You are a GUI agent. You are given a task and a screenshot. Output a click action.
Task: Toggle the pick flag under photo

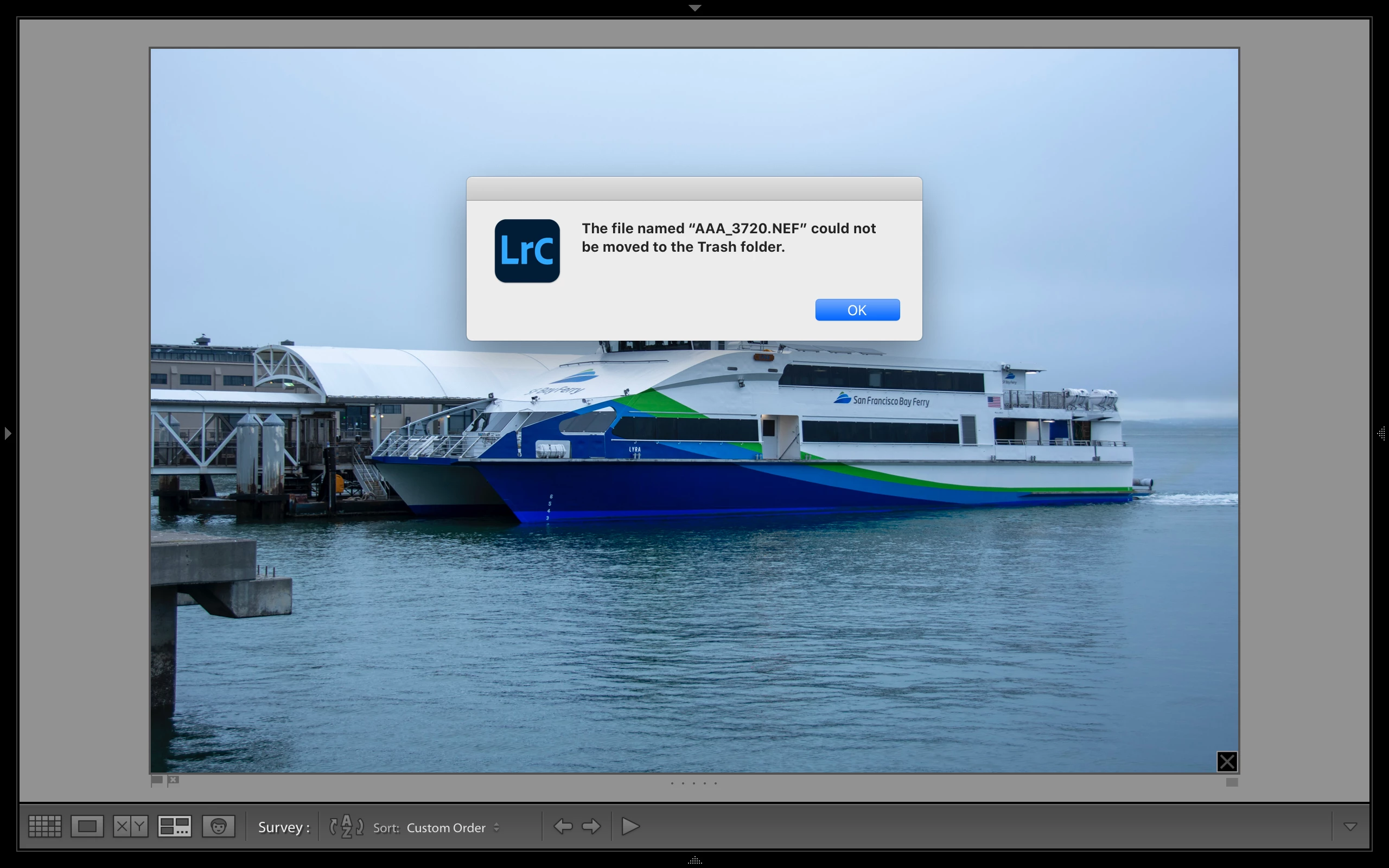click(156, 781)
